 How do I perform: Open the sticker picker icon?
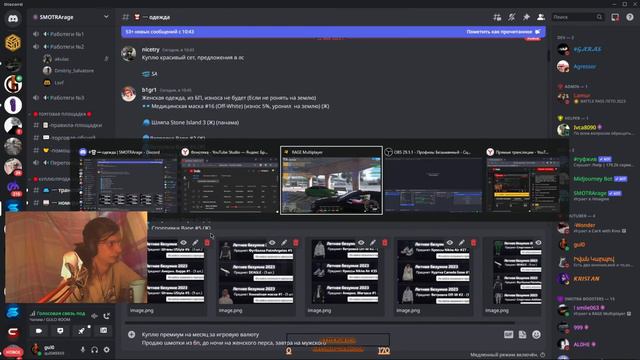(x=522, y=335)
